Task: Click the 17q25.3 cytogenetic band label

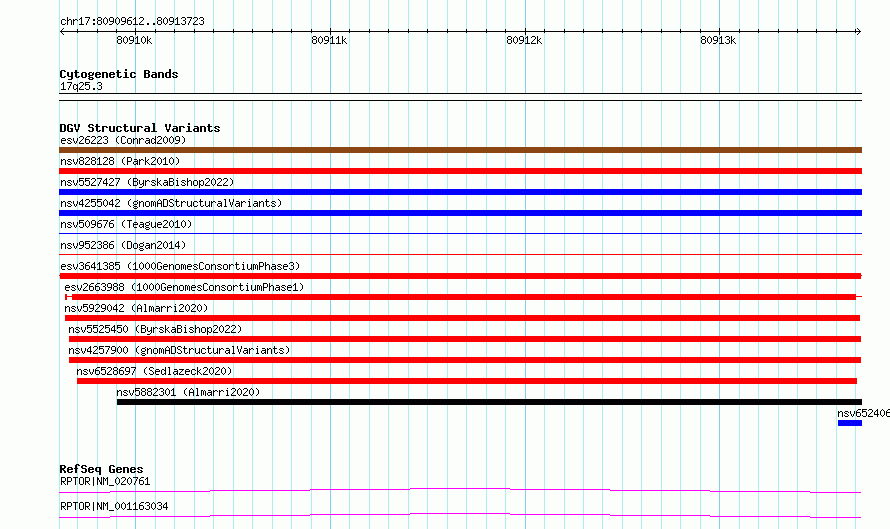Action: click(81, 86)
